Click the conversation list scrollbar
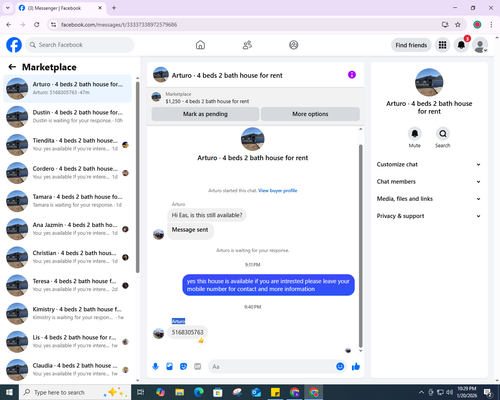500x400 pixels. (137, 177)
